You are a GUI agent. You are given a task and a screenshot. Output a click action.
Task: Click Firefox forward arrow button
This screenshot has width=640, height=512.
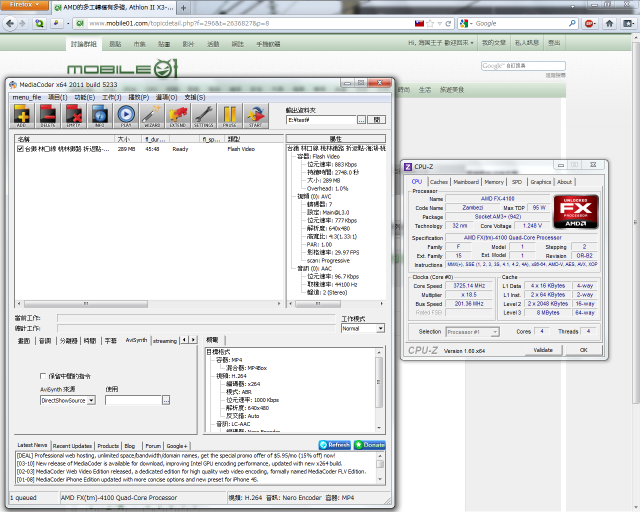tap(22, 24)
